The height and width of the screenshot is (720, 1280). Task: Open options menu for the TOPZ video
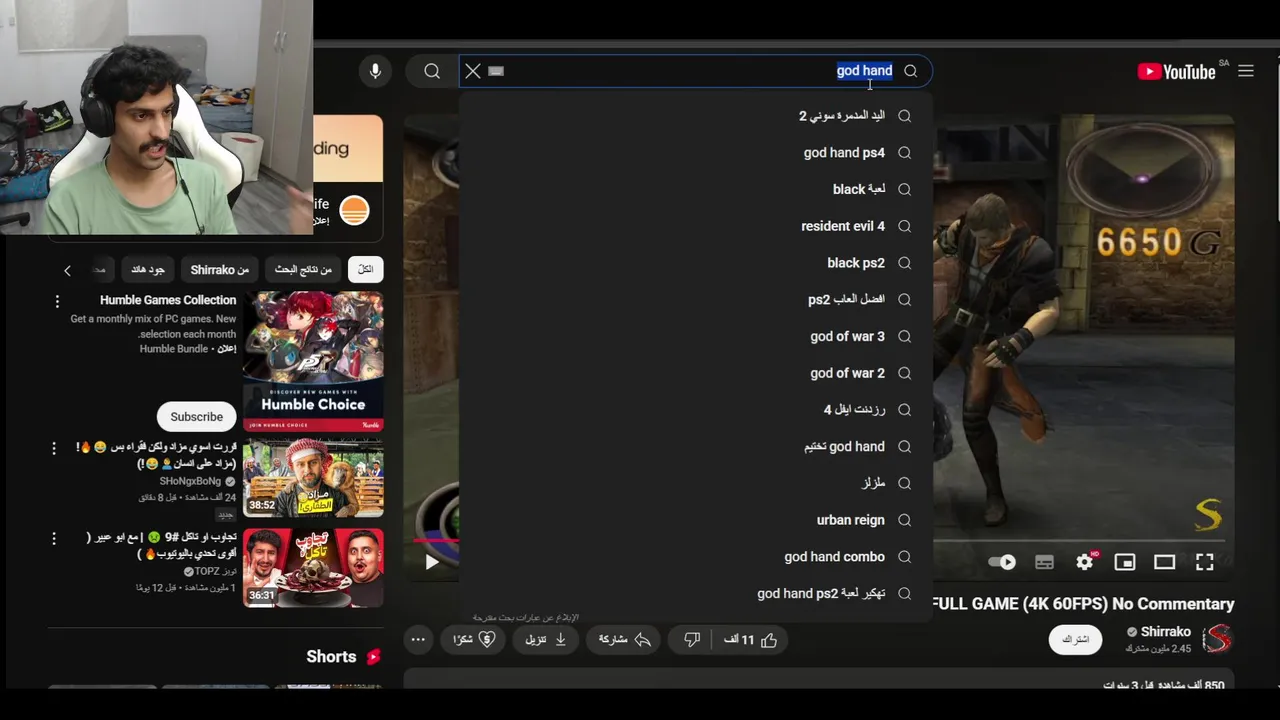(x=54, y=539)
